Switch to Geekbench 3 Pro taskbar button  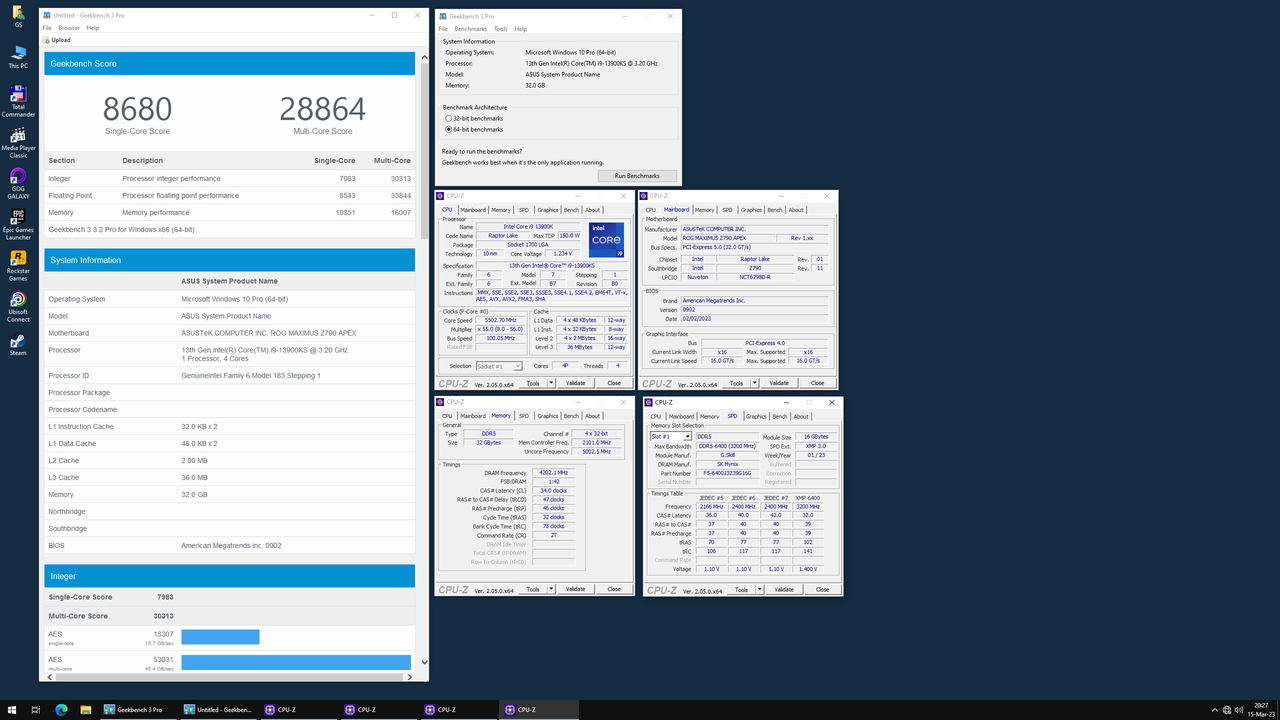[138, 710]
